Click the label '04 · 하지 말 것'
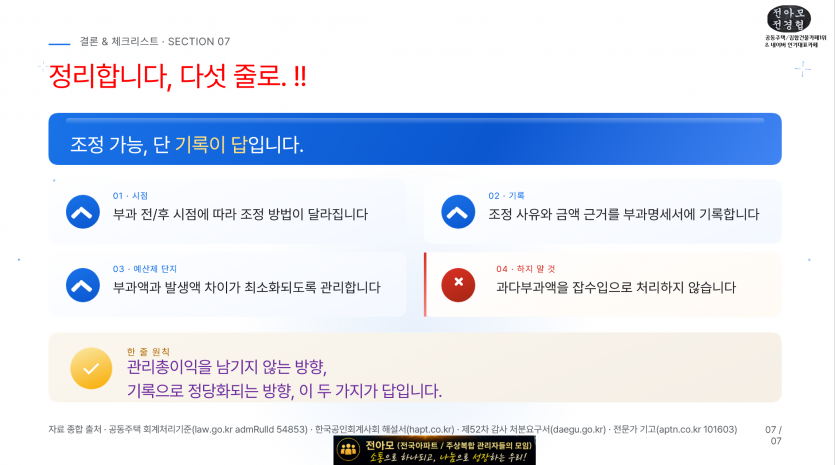 [x=526, y=269]
